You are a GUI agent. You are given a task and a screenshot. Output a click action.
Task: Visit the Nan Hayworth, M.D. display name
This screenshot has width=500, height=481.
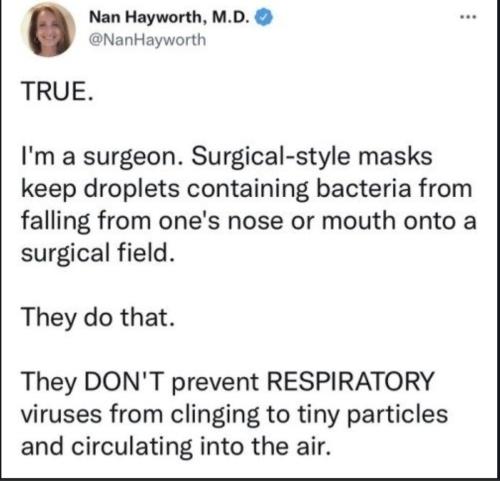(169, 17)
